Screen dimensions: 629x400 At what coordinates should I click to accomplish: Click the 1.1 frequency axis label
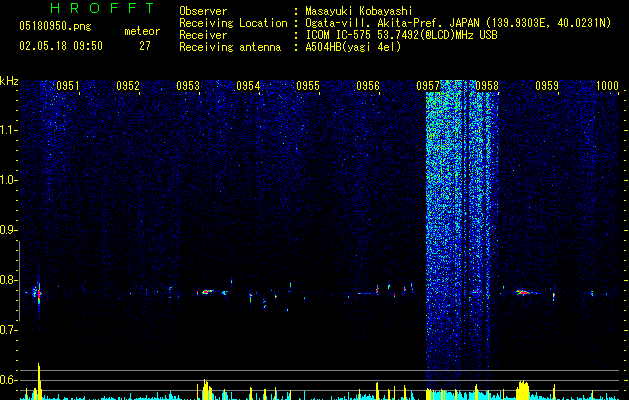(x=8, y=131)
